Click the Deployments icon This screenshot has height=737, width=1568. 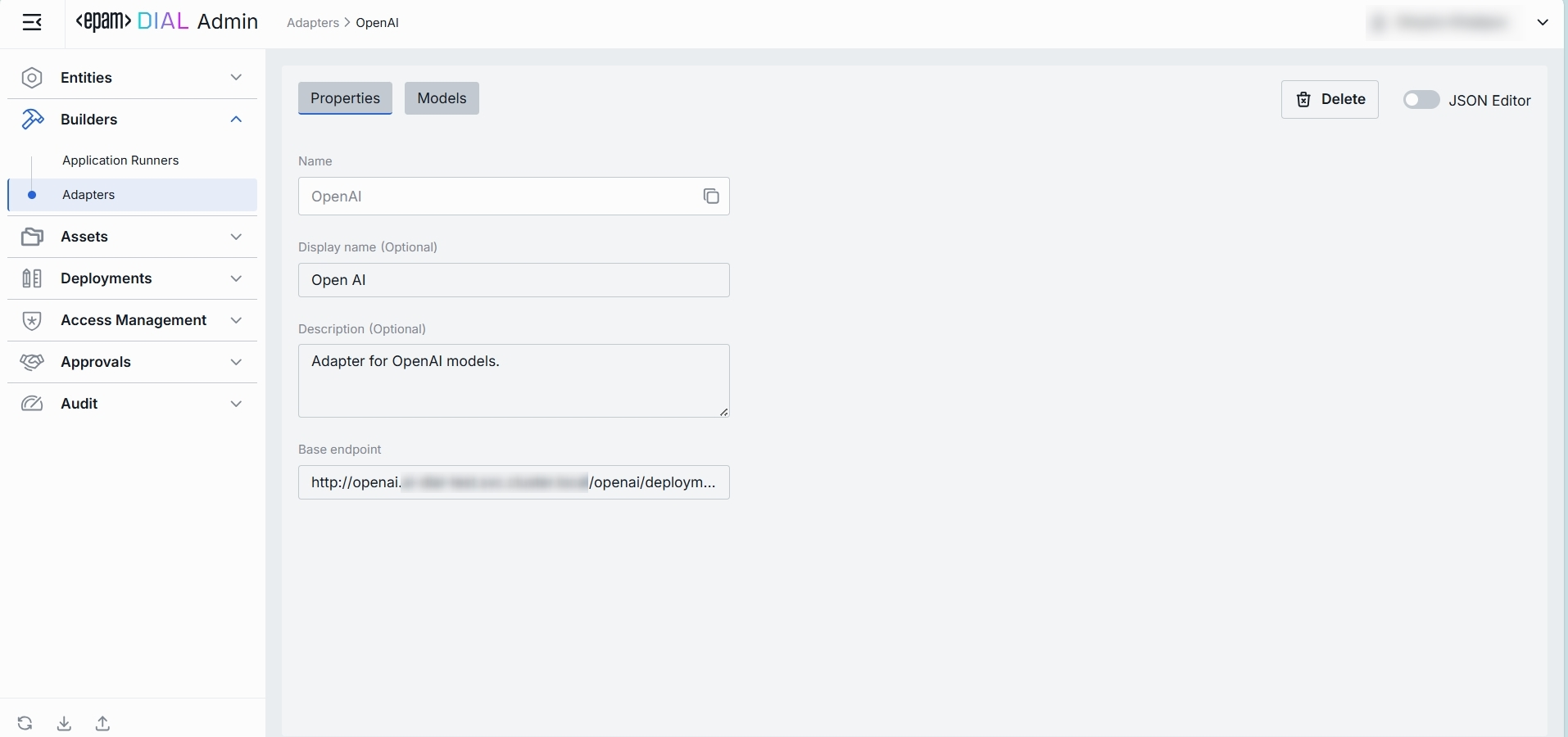click(32, 278)
